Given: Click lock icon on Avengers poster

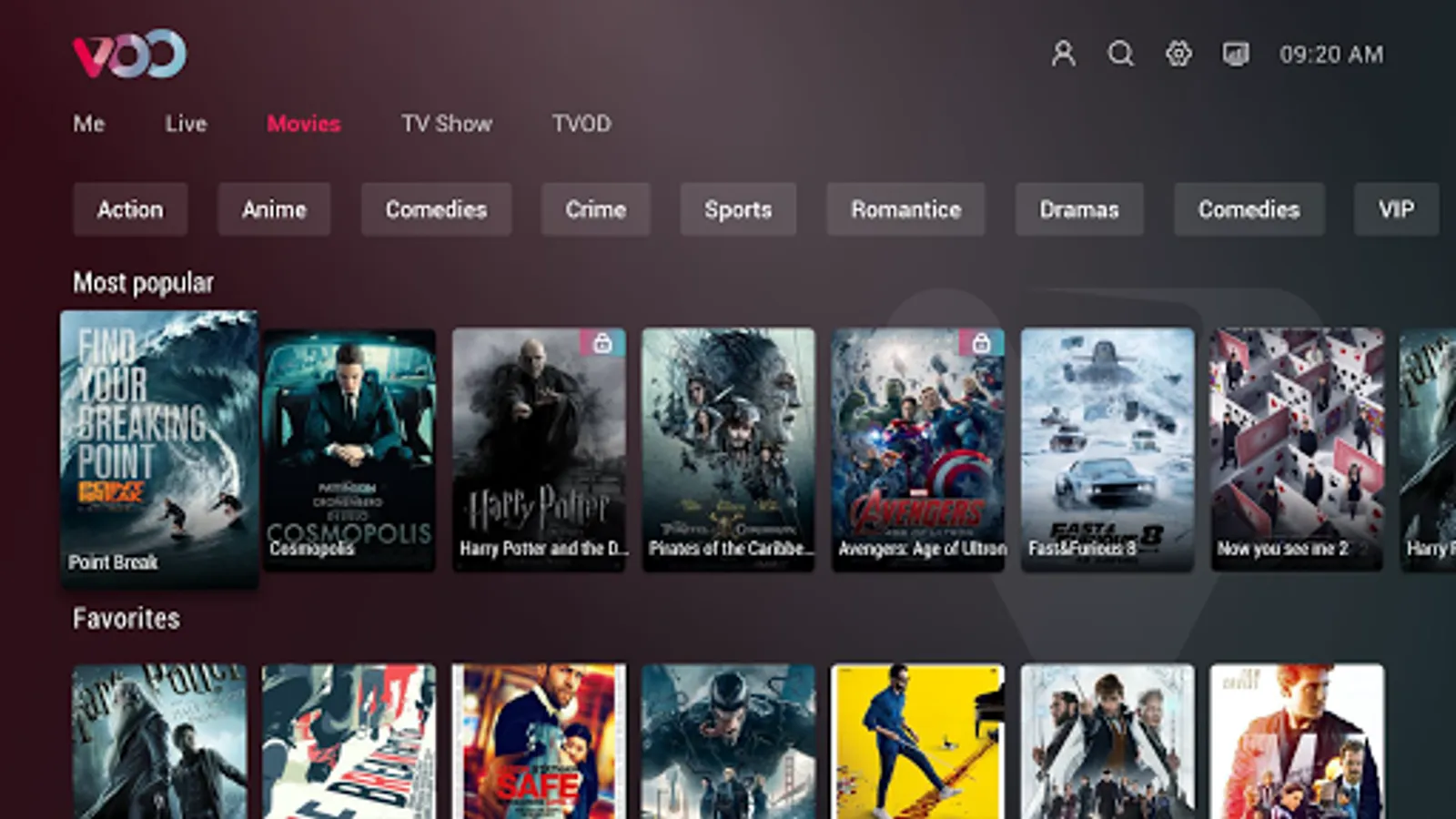Looking at the screenshot, I should [981, 343].
